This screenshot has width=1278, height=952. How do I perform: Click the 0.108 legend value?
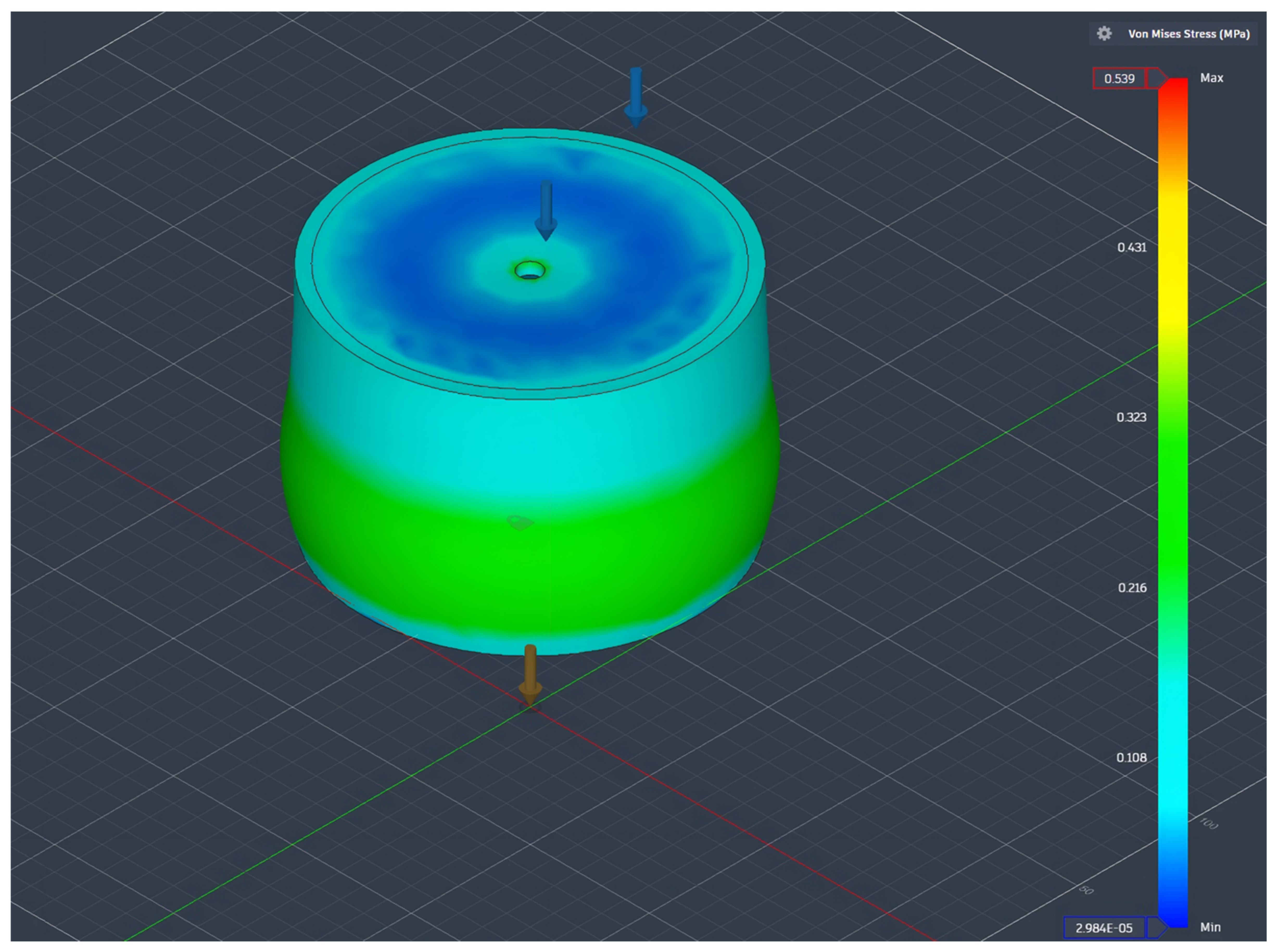[1131, 758]
